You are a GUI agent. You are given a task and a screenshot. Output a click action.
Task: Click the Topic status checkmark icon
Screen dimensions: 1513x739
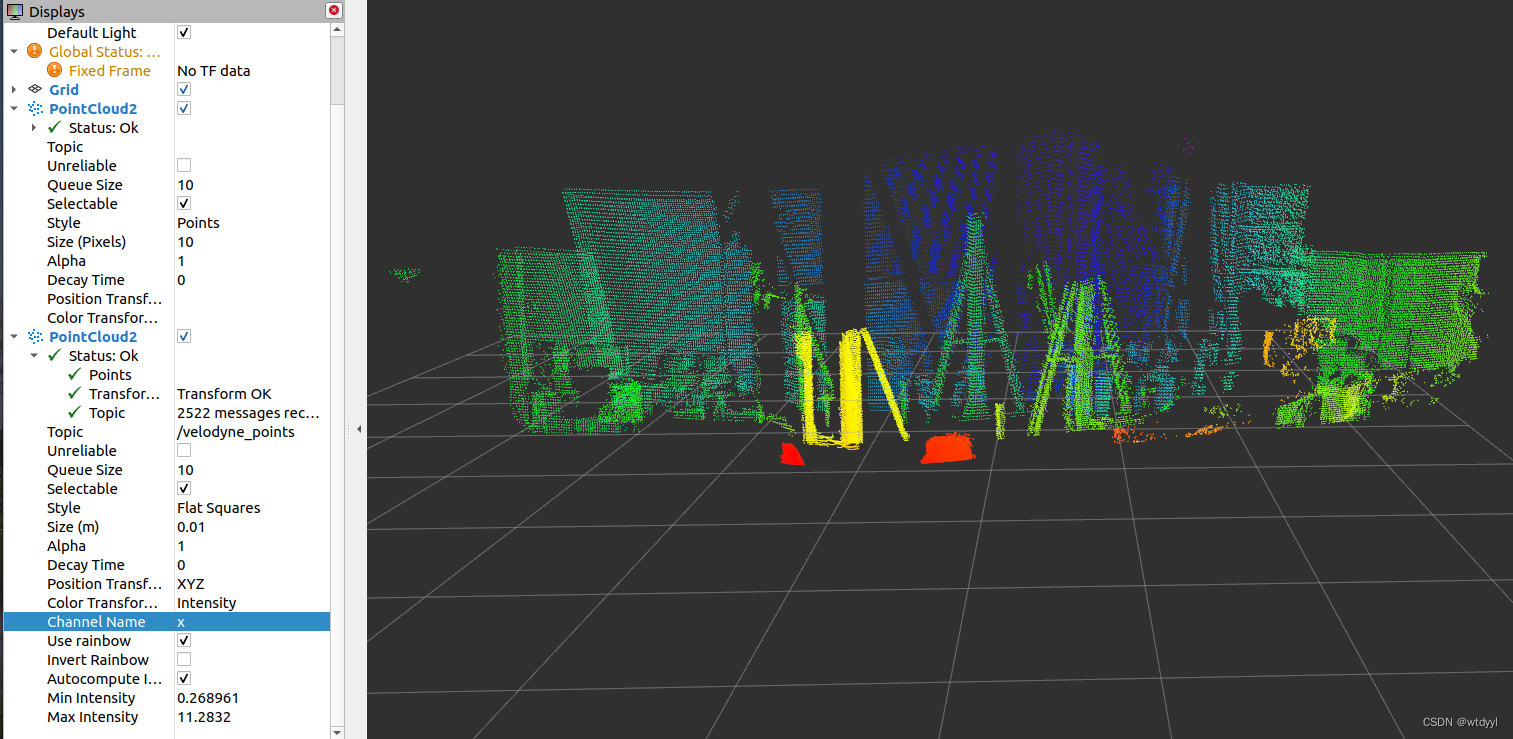coord(75,412)
